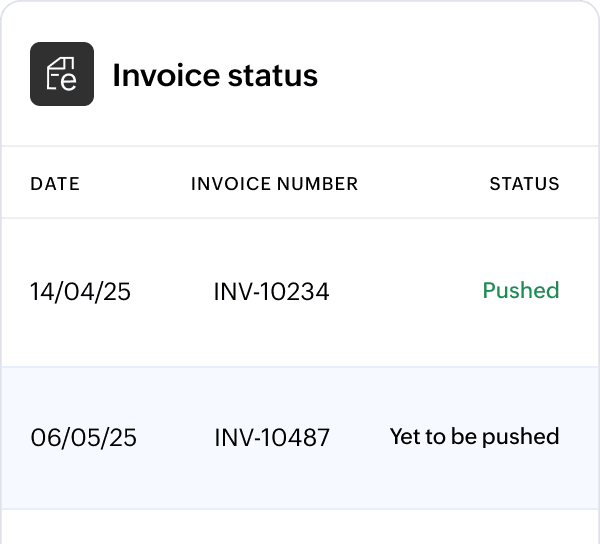
Task: Click the empty row below the INV-10487 row
Action: (x=300, y=528)
